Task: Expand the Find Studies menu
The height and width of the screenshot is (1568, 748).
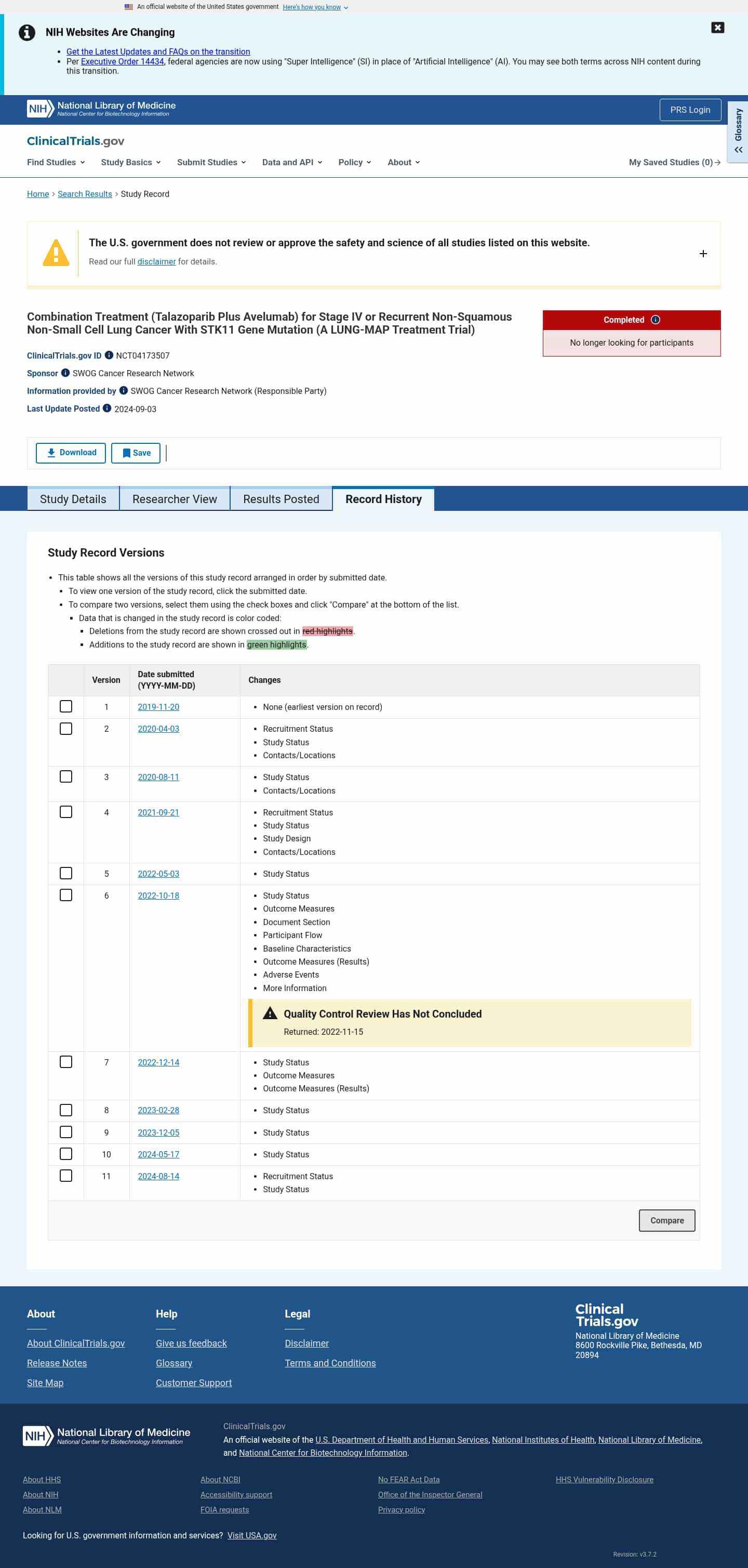Action: (56, 163)
